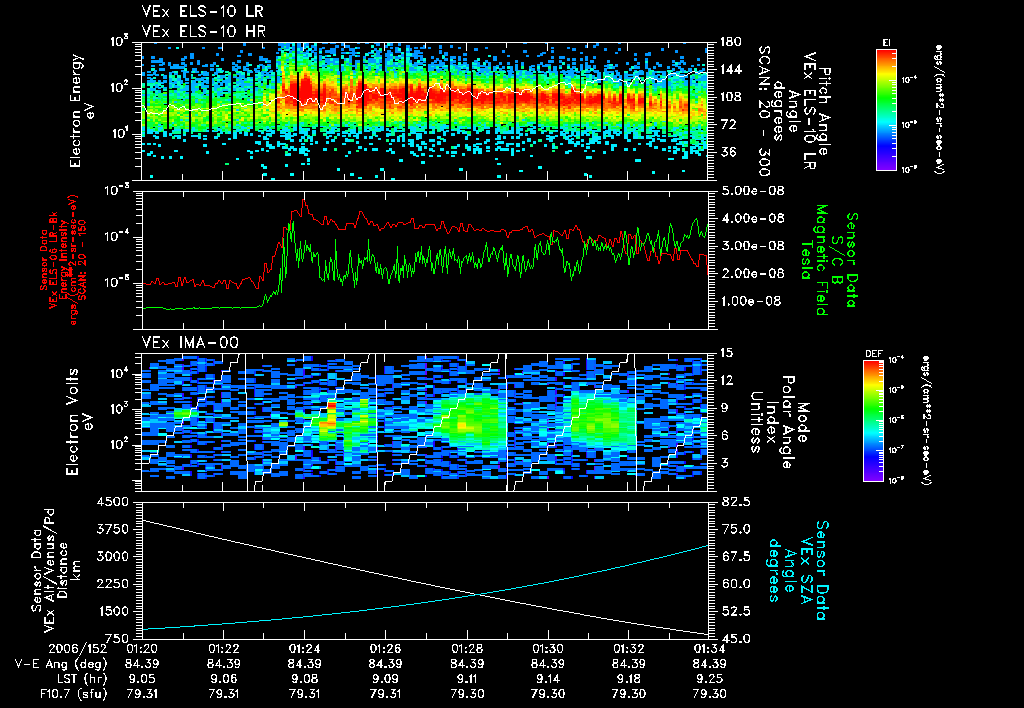1024x708 pixels.
Task: Click the 01:26 time tick label
Action: pos(385,649)
